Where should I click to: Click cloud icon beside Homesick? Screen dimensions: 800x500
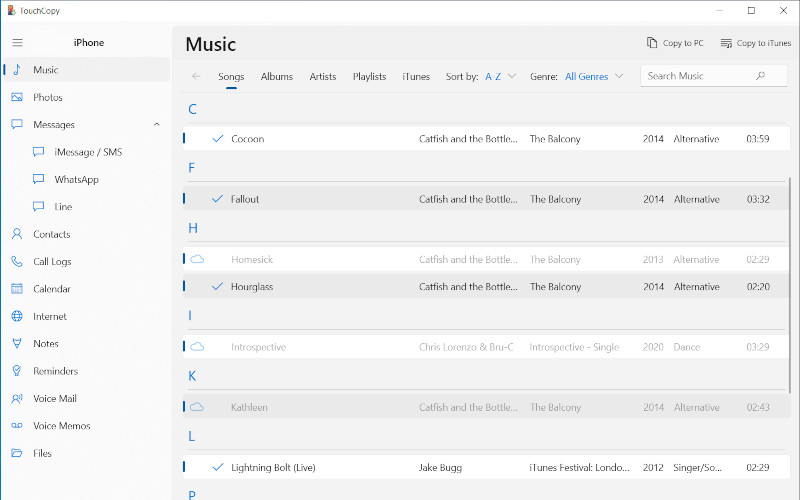pyautogui.click(x=197, y=259)
